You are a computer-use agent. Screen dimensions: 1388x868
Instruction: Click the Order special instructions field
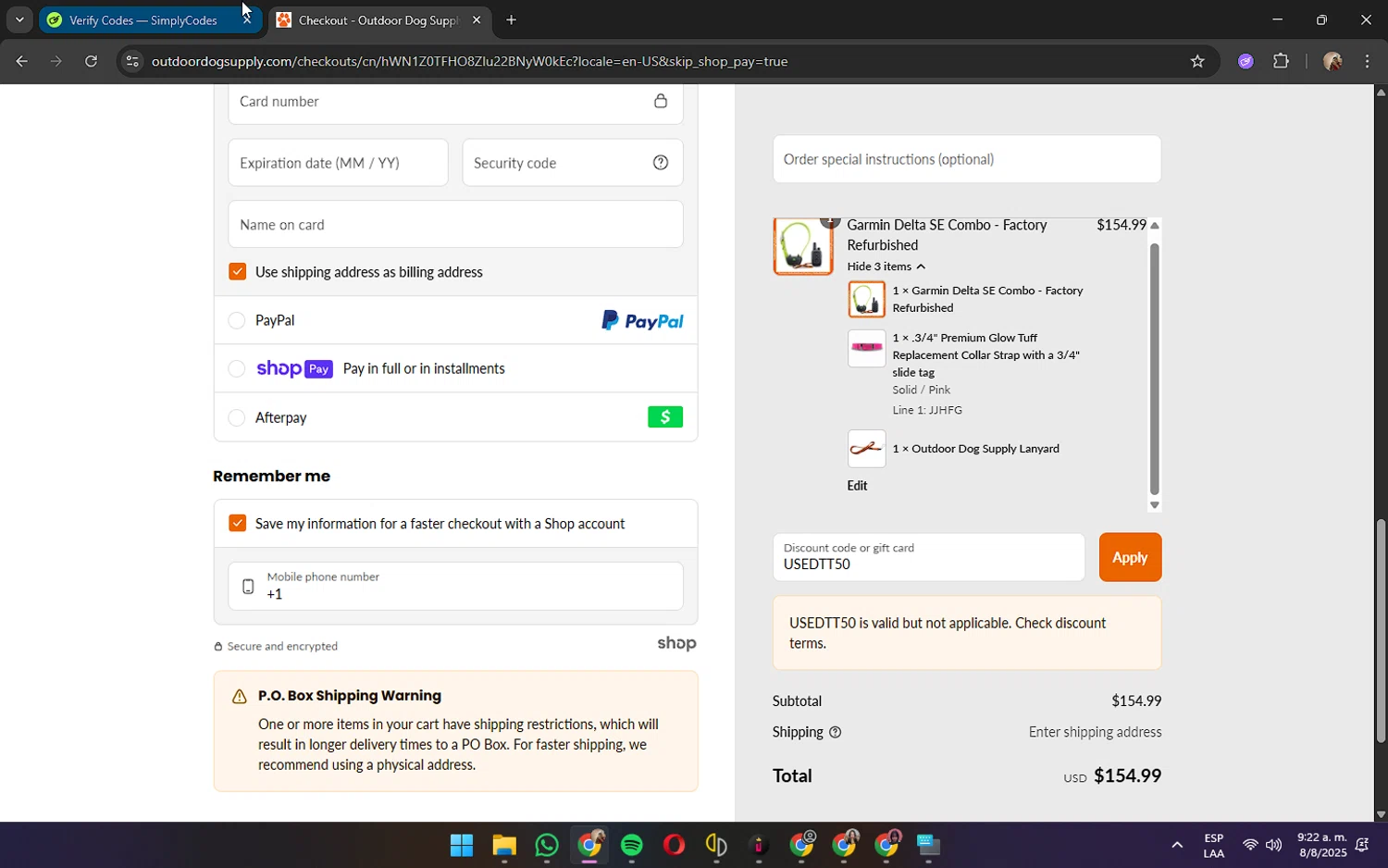pyautogui.click(x=967, y=159)
